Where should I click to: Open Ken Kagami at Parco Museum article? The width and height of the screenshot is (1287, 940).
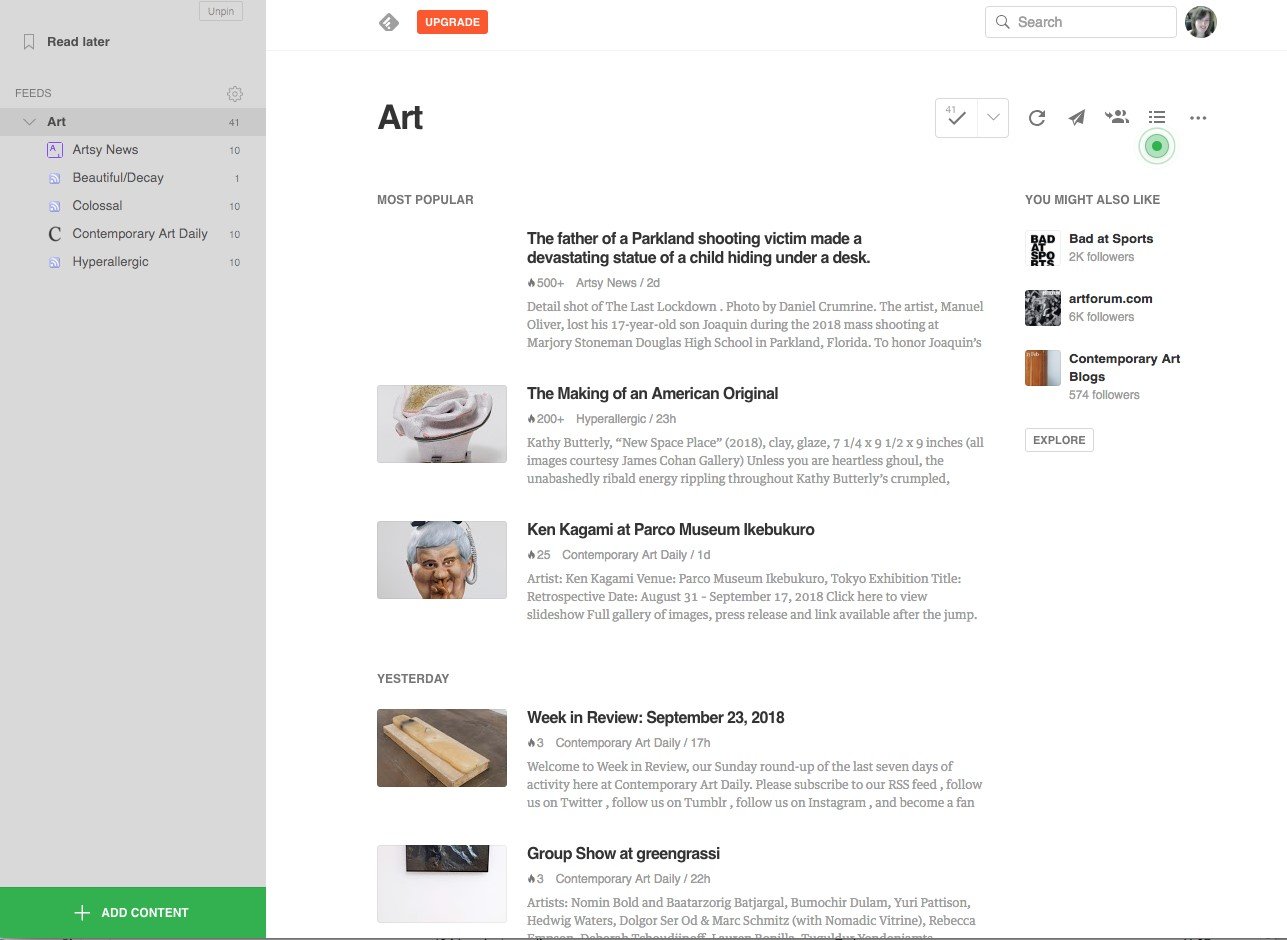670,530
